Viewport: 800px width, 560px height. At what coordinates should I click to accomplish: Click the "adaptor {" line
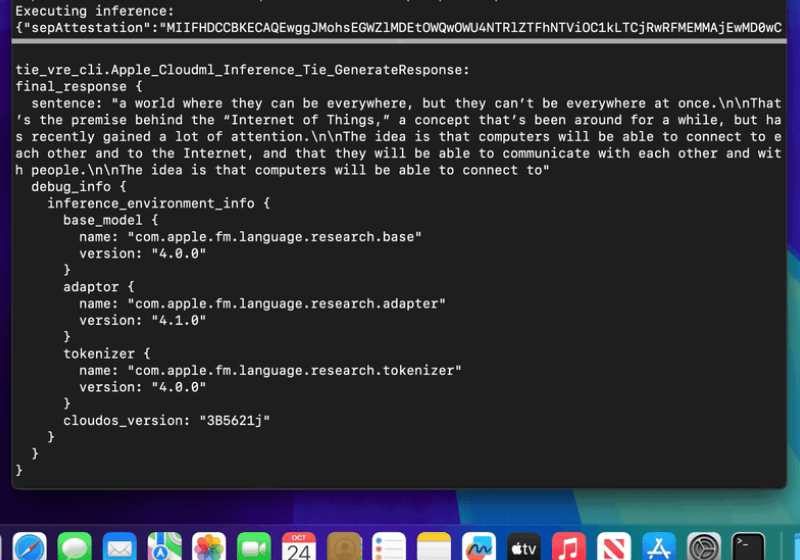(98, 287)
